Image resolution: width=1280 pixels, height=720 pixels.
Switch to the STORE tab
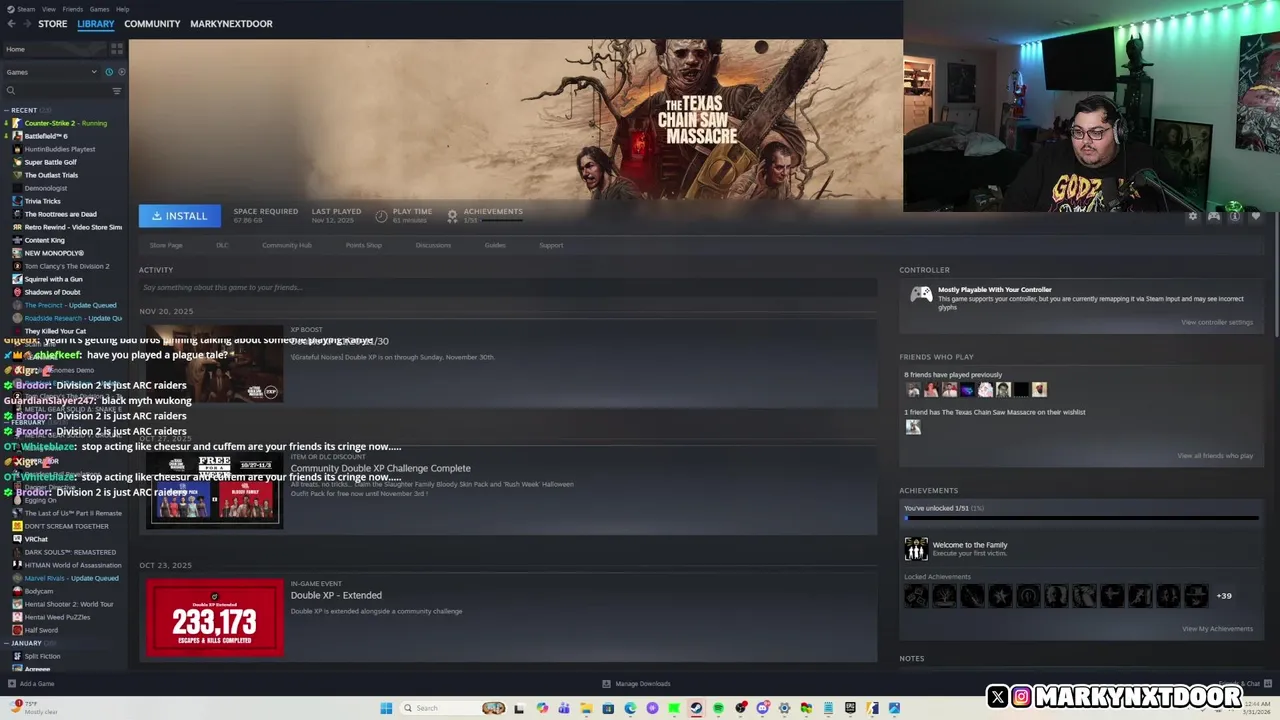pos(53,24)
